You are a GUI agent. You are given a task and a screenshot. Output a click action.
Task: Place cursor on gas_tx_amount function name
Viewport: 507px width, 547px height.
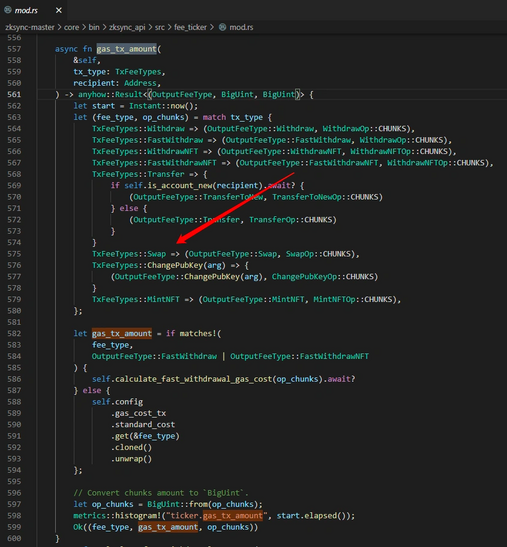(x=127, y=49)
